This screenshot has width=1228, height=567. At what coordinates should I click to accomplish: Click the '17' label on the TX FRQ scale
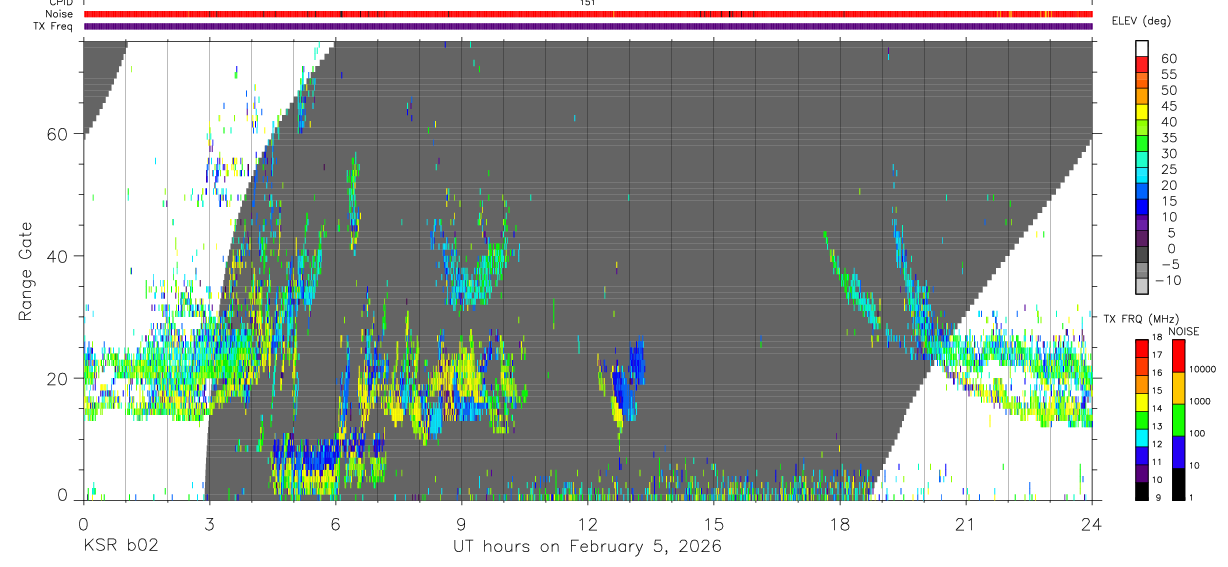(x=1156, y=355)
